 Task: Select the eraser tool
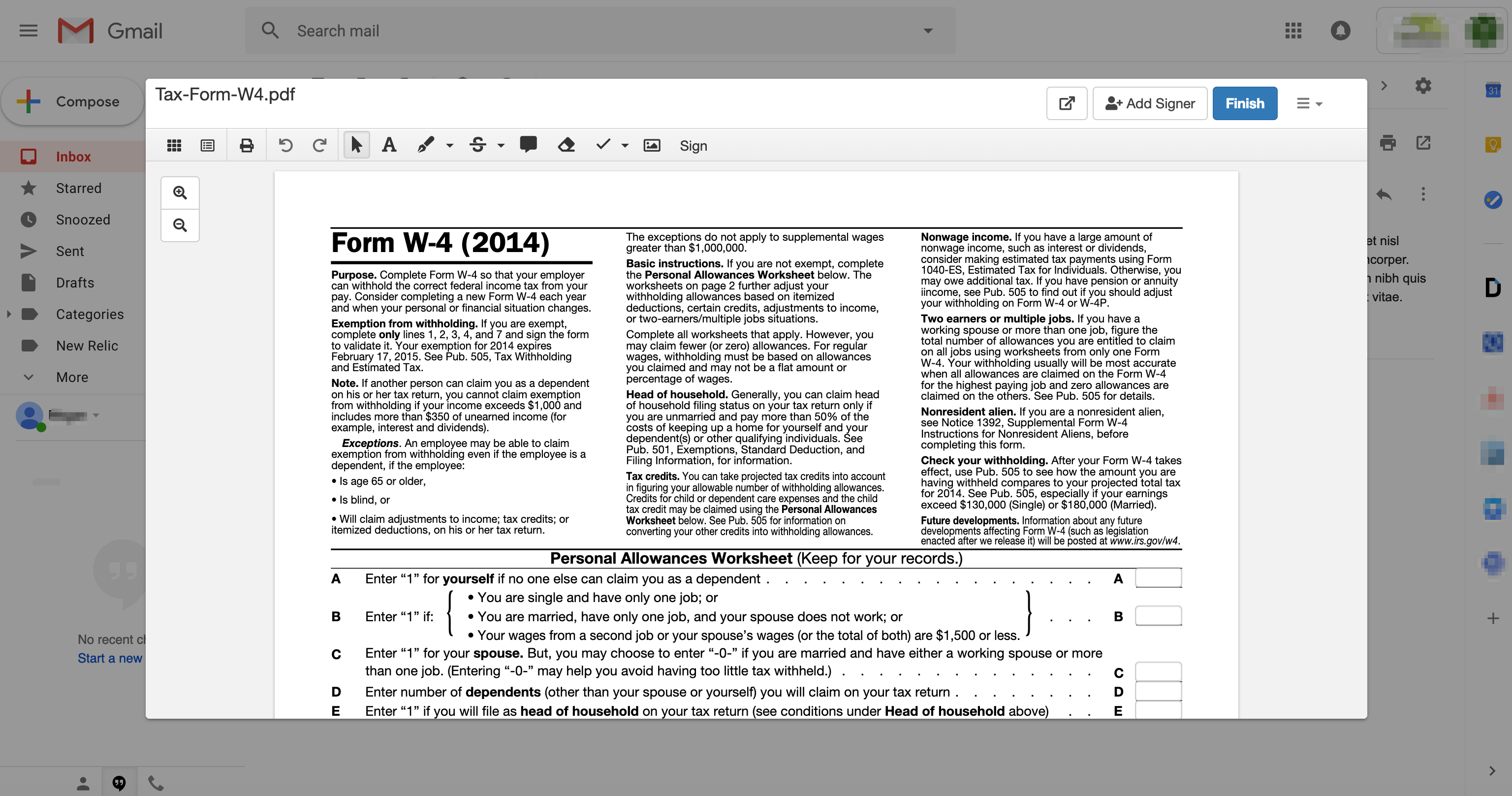[x=566, y=145]
